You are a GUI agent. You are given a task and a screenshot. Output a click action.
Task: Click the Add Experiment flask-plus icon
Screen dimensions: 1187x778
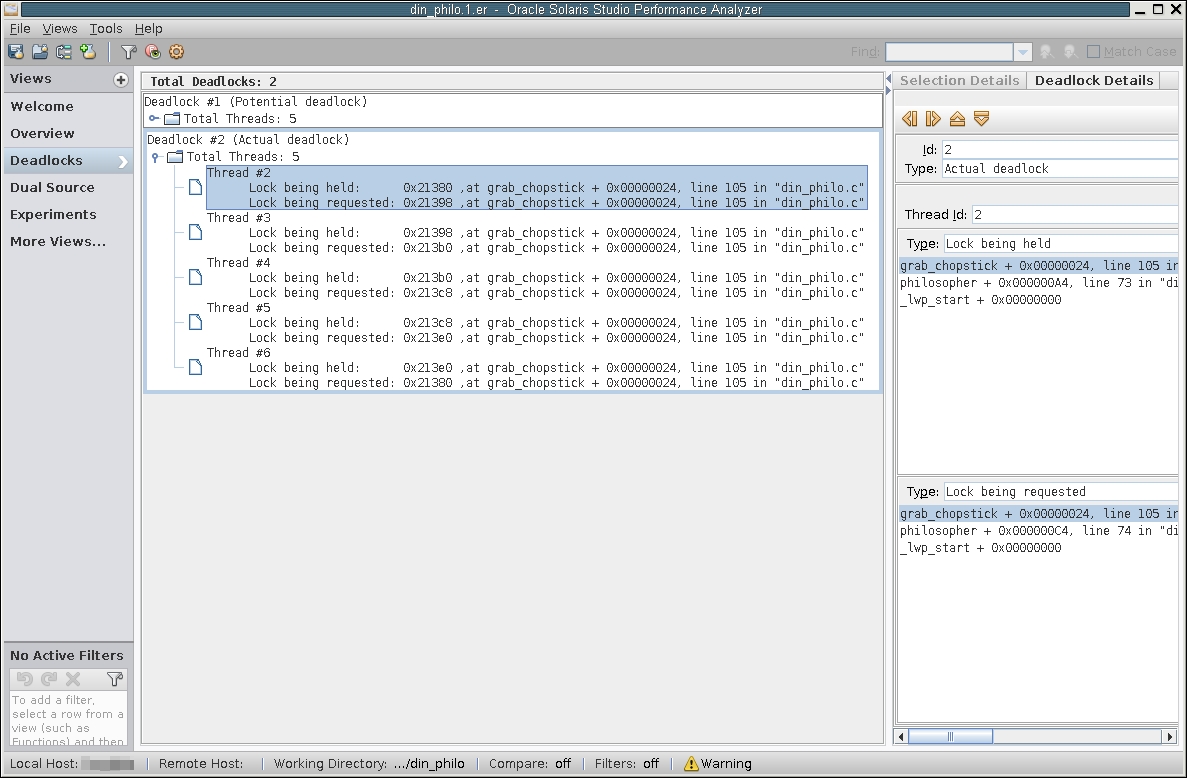coord(89,51)
